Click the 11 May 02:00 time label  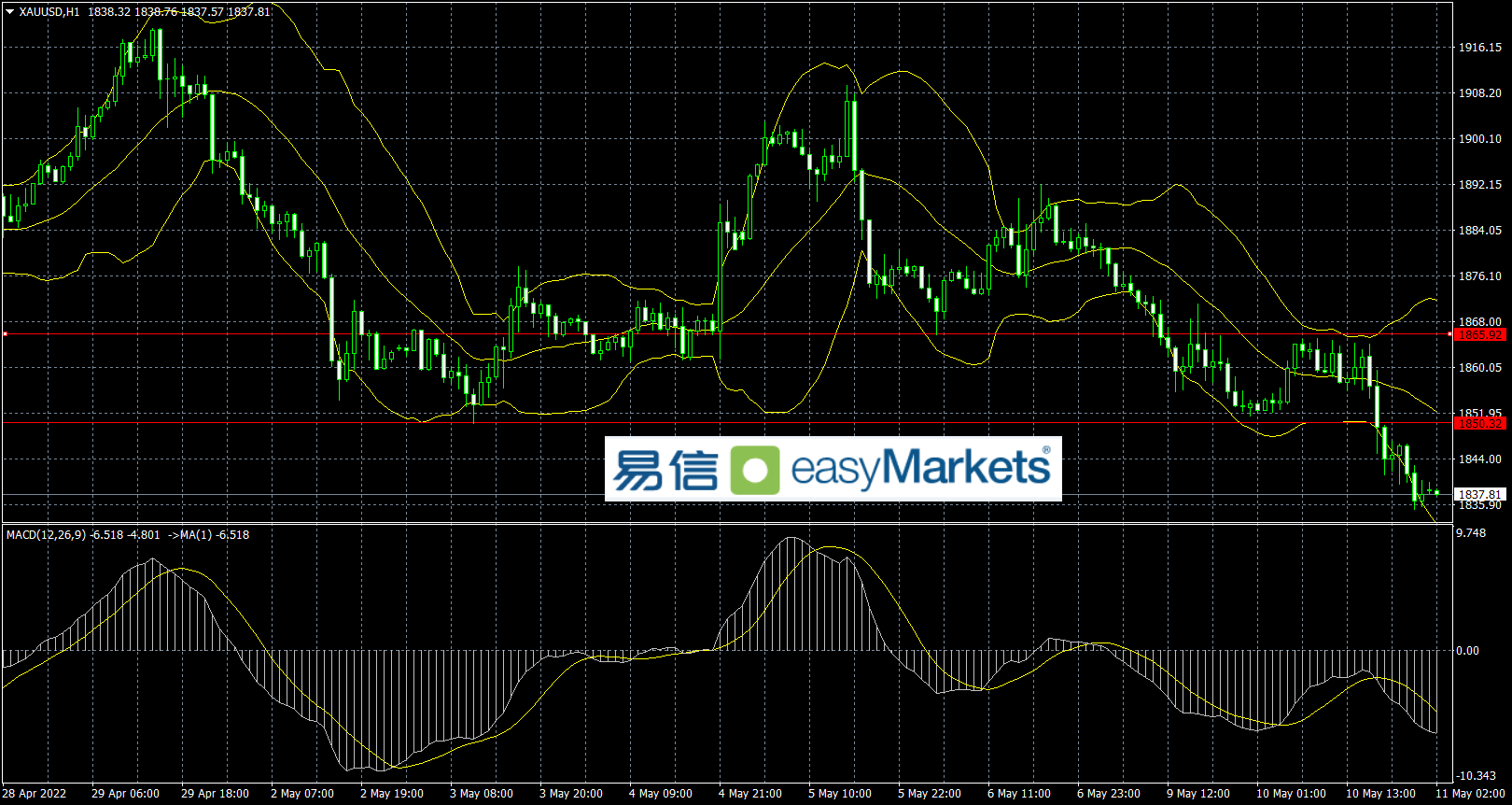click(x=1470, y=794)
